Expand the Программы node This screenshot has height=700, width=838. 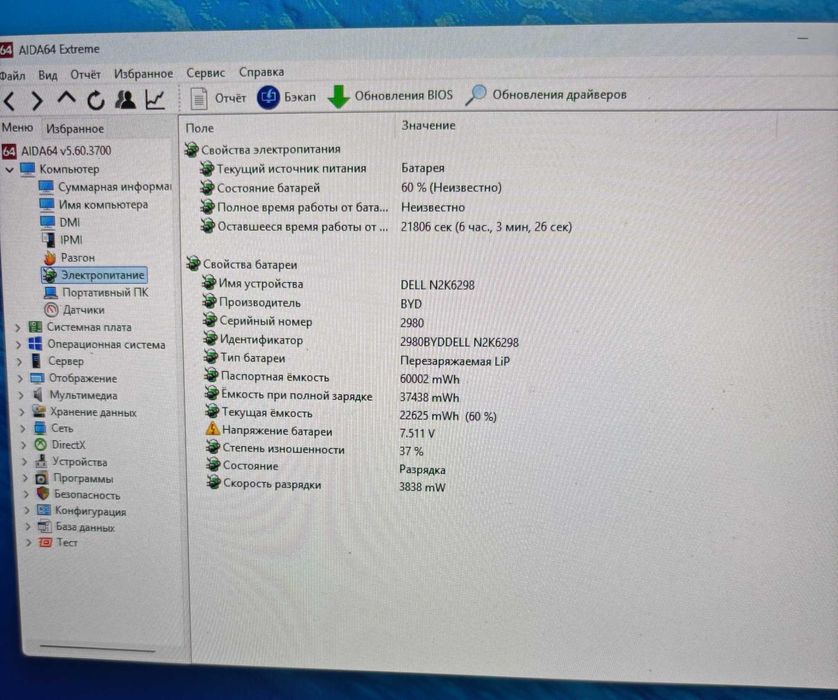[25, 478]
